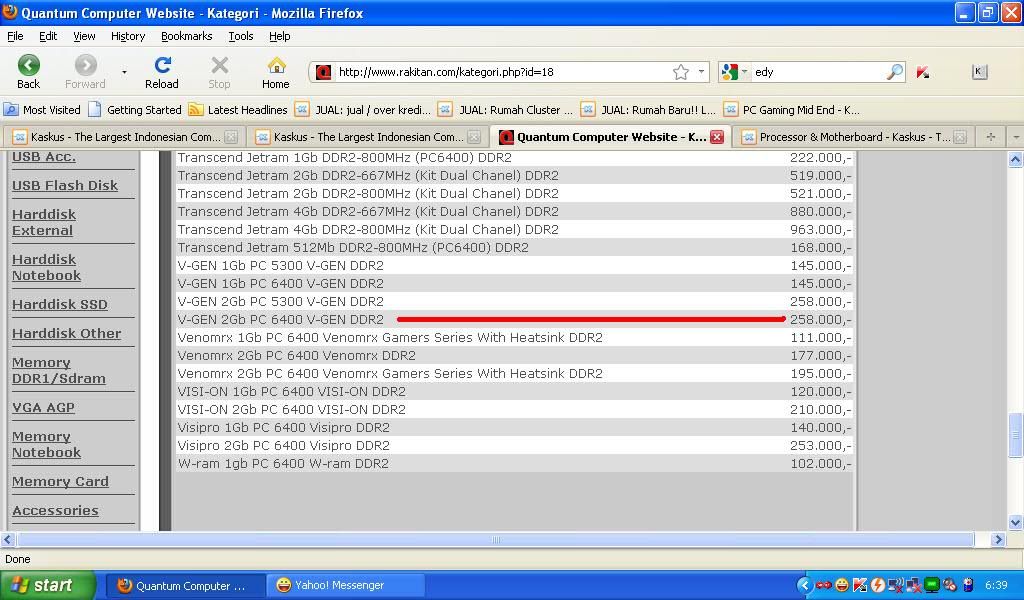Reload the current page
Screen dimensions: 1024x600
coord(162,72)
